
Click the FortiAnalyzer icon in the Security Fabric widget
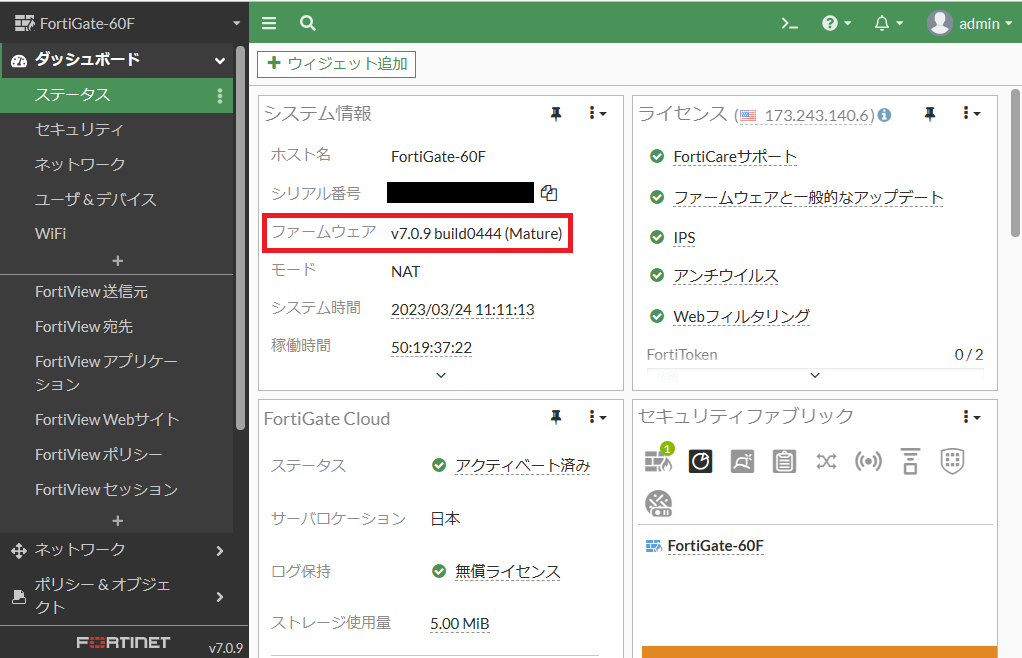(700, 461)
